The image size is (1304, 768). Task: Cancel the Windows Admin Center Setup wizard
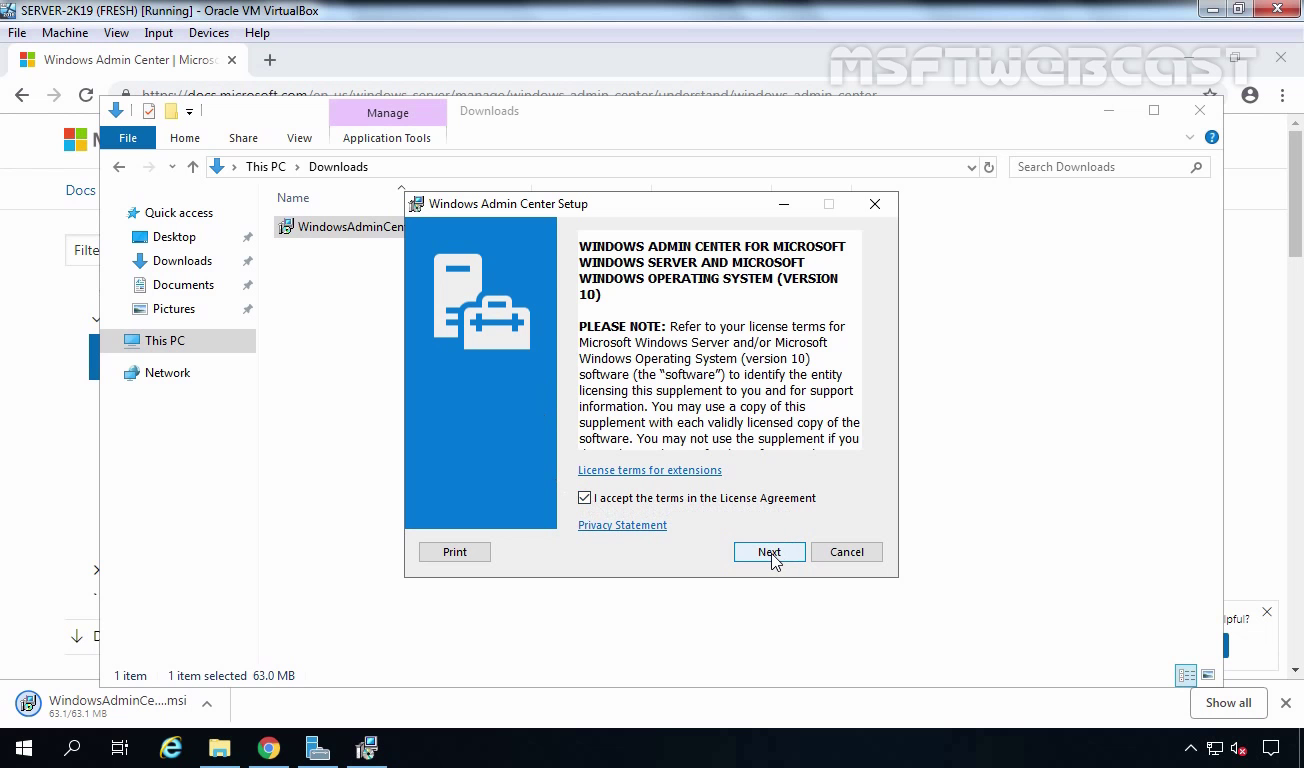[x=846, y=552]
